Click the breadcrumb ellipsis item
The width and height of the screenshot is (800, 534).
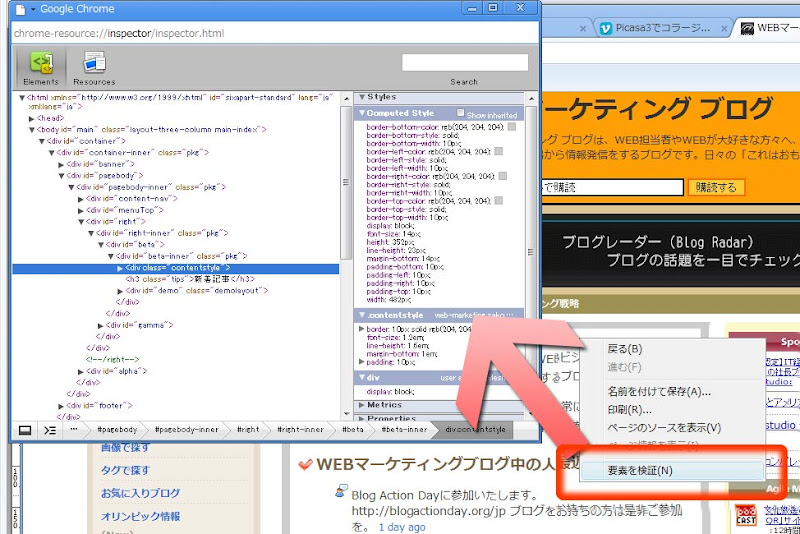[x=74, y=429]
